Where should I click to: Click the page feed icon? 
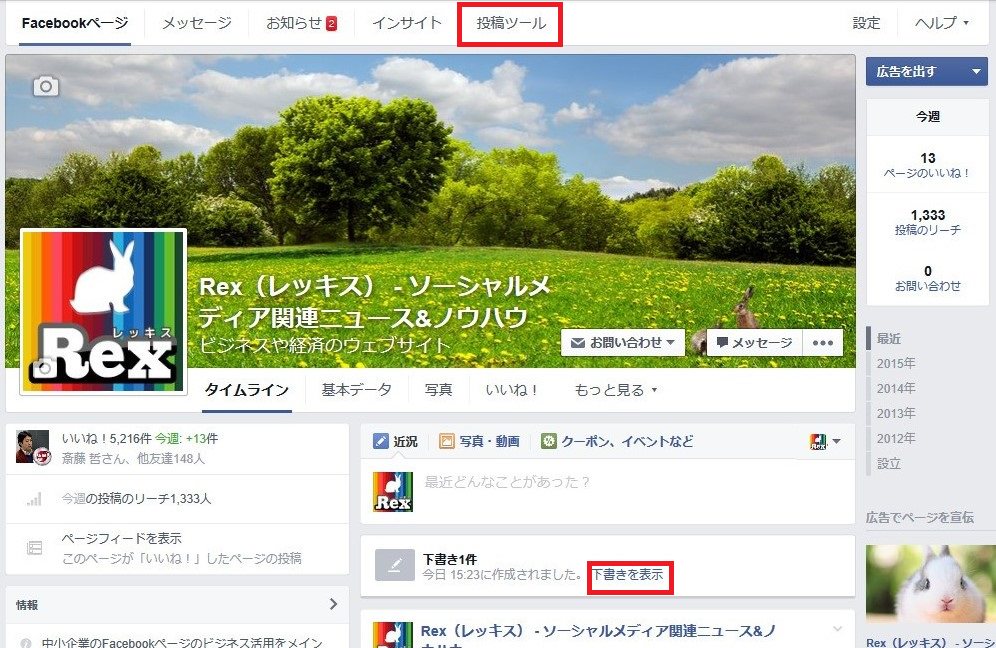(x=34, y=548)
